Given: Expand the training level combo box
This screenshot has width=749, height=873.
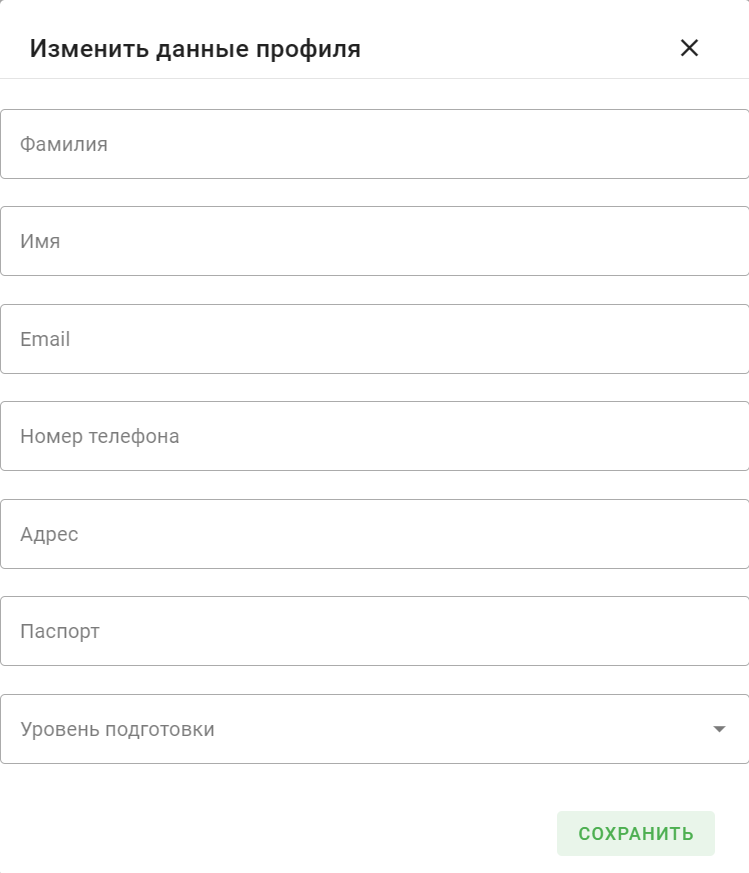Looking at the screenshot, I should (x=375, y=729).
